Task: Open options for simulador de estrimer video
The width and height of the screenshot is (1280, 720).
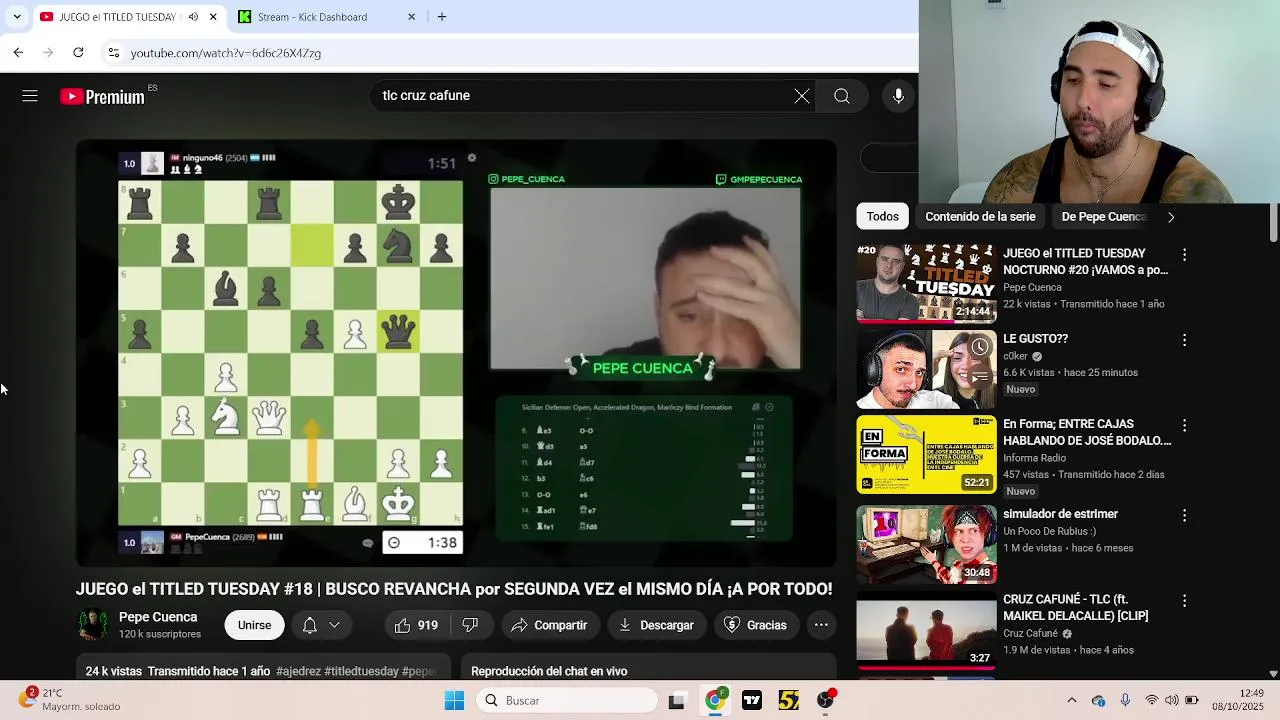Action: [x=1184, y=515]
